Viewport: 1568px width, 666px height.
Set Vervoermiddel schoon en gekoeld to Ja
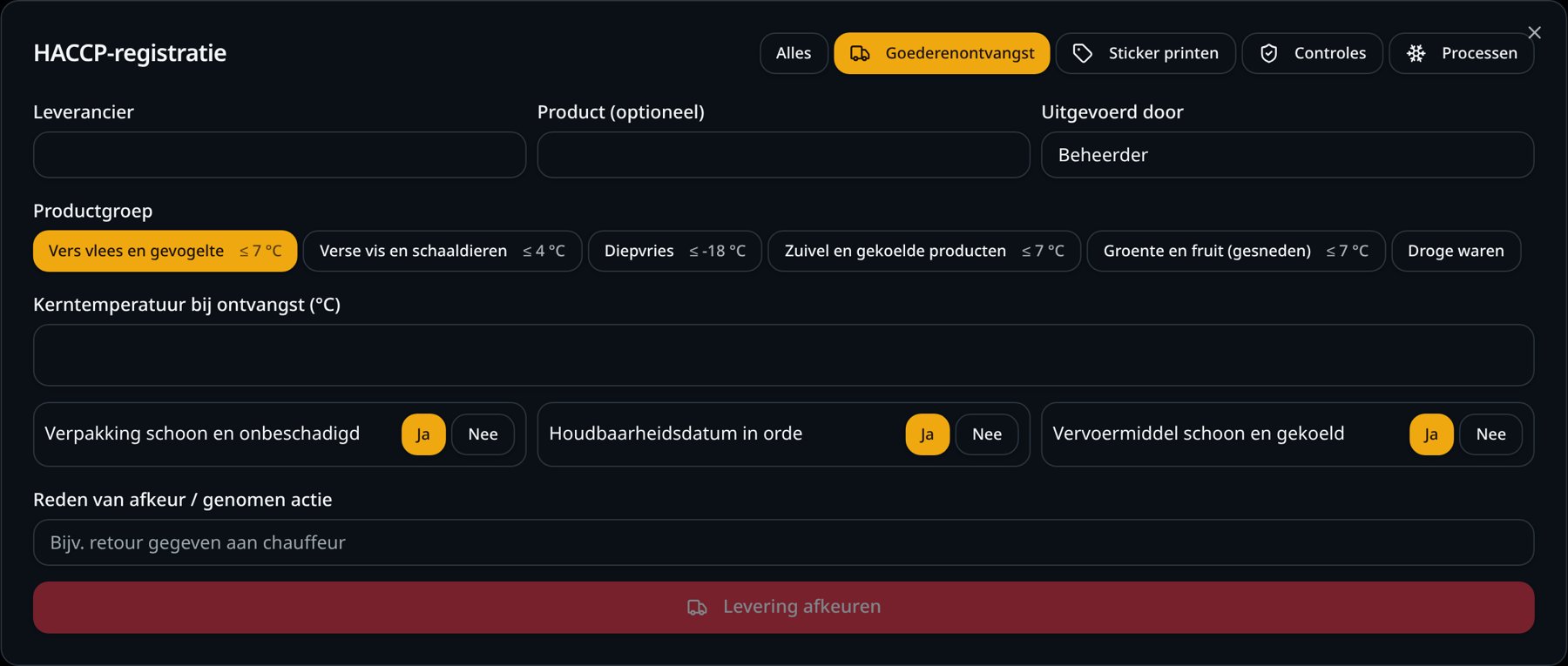click(1431, 434)
